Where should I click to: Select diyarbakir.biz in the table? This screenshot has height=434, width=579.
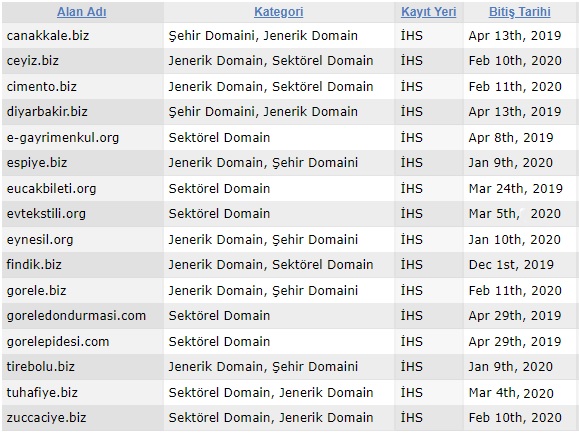[x=47, y=112]
